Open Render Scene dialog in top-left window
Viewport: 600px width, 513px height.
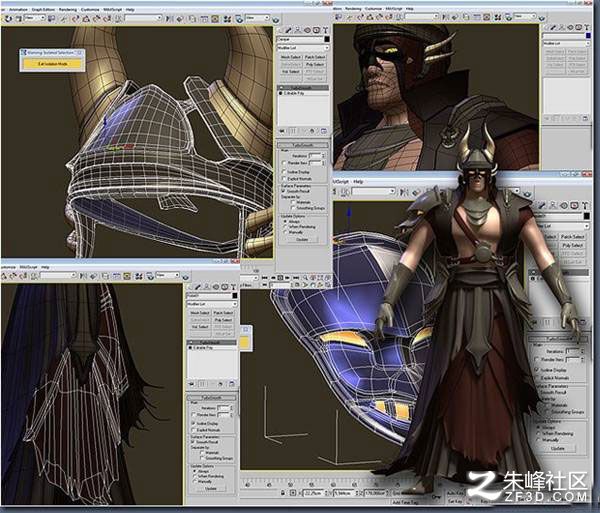[x=240, y=18]
